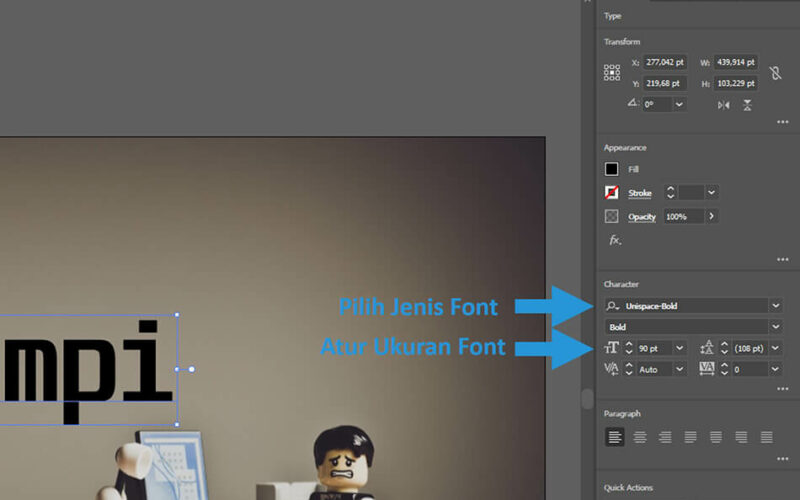Screen dimensions: 800x500
Task: Select Justify all lines
Action: point(766,437)
